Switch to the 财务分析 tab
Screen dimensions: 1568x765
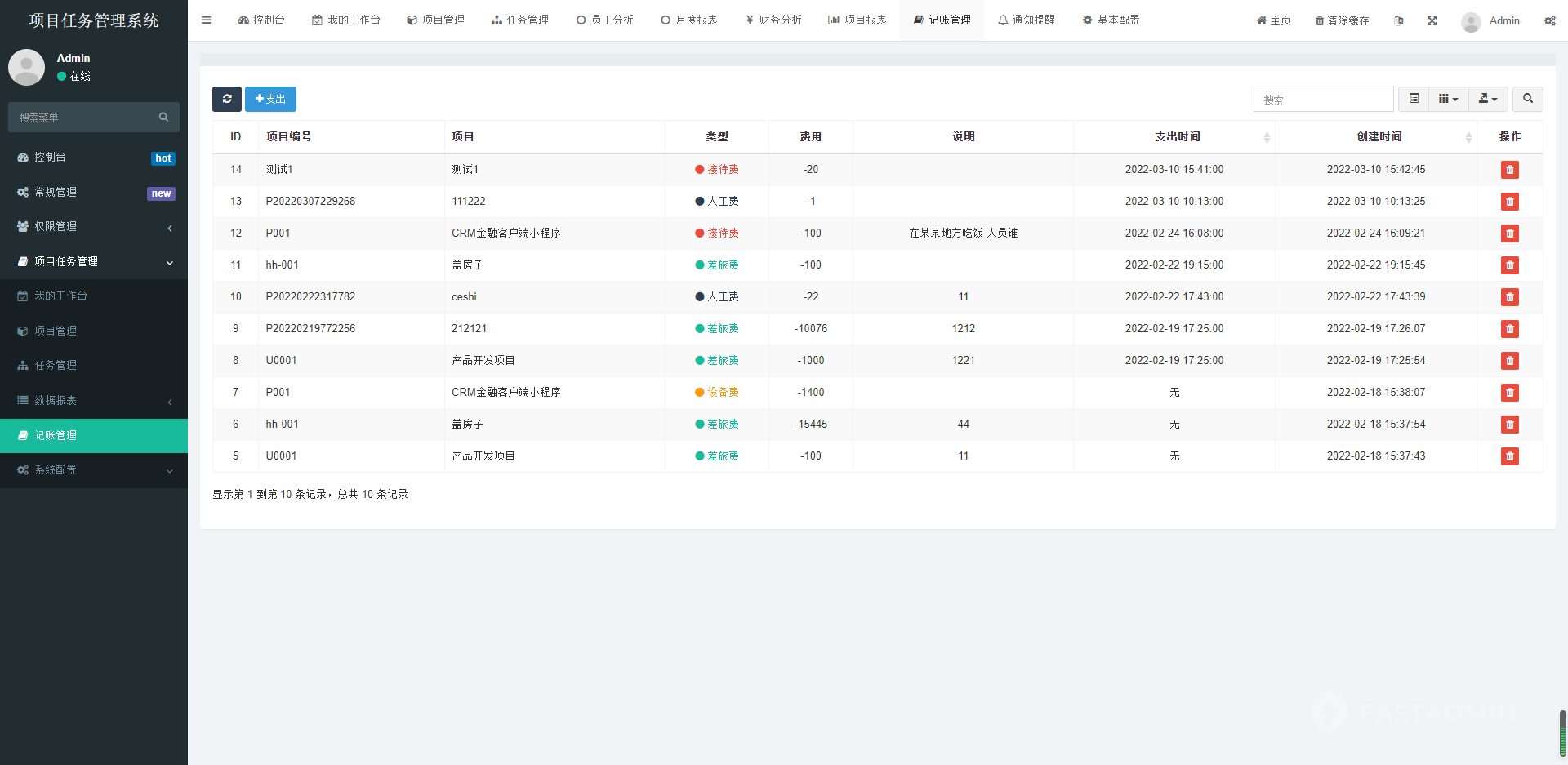tap(773, 20)
